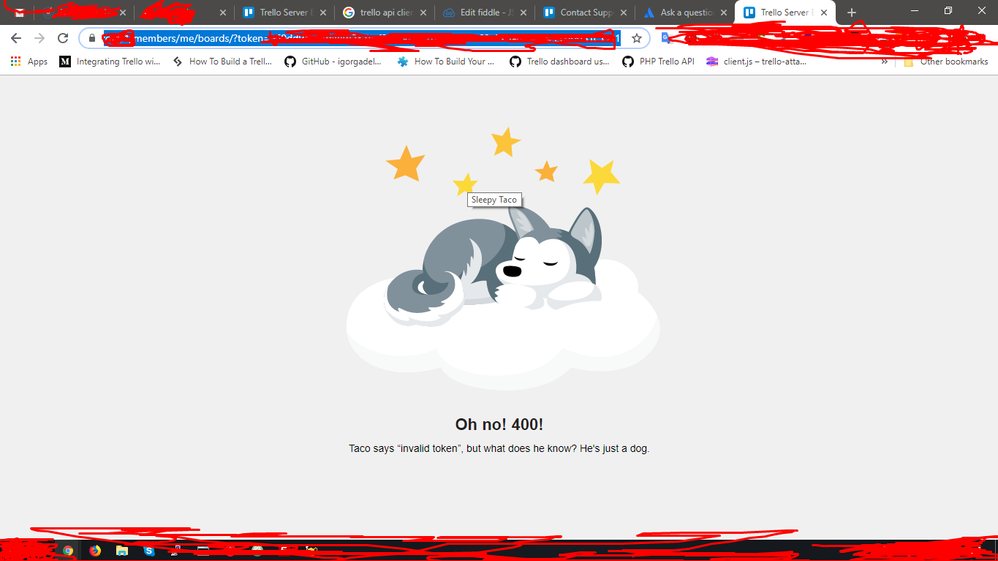Screen dimensions: 998x561
Task: Expand the hidden bookmarks chevron
Action: click(x=884, y=61)
